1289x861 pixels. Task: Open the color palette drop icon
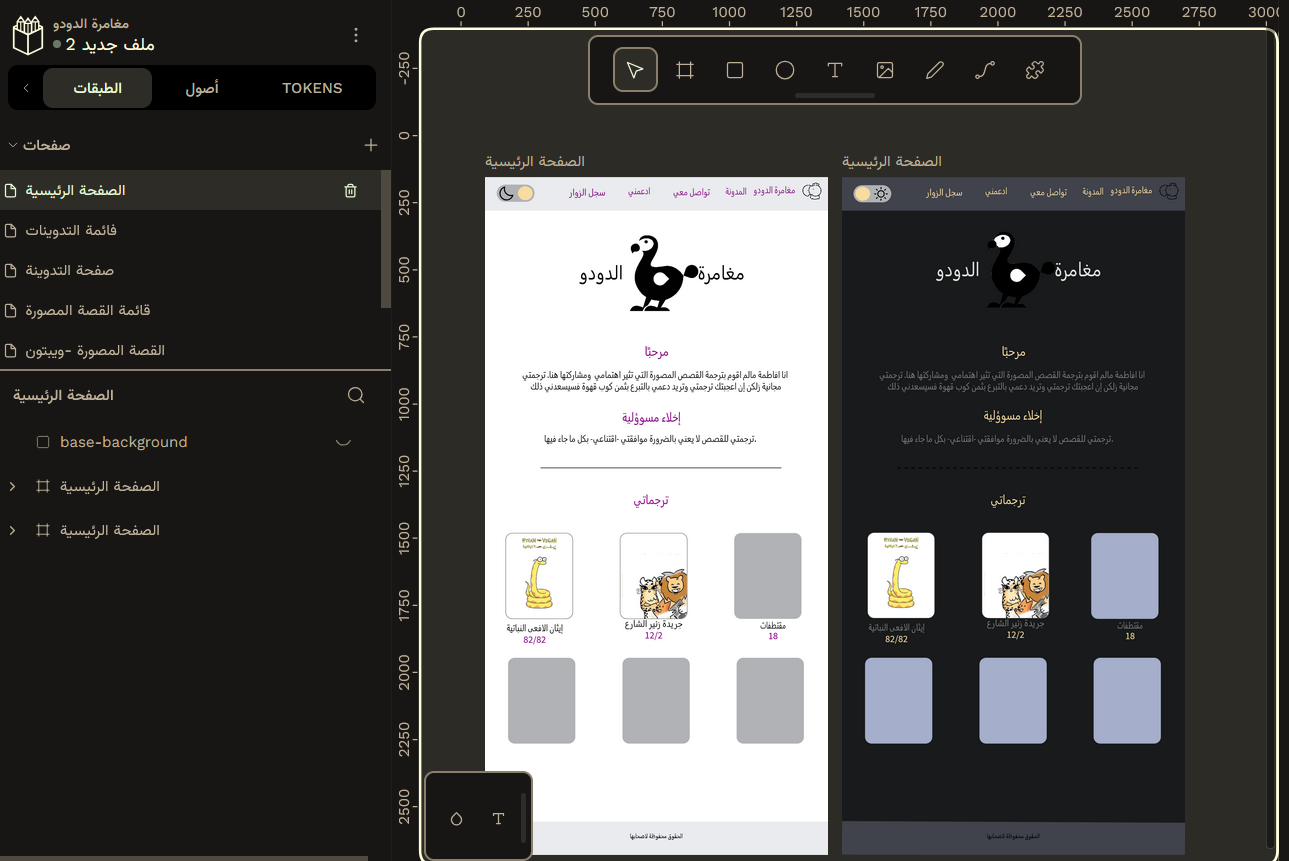tap(457, 819)
